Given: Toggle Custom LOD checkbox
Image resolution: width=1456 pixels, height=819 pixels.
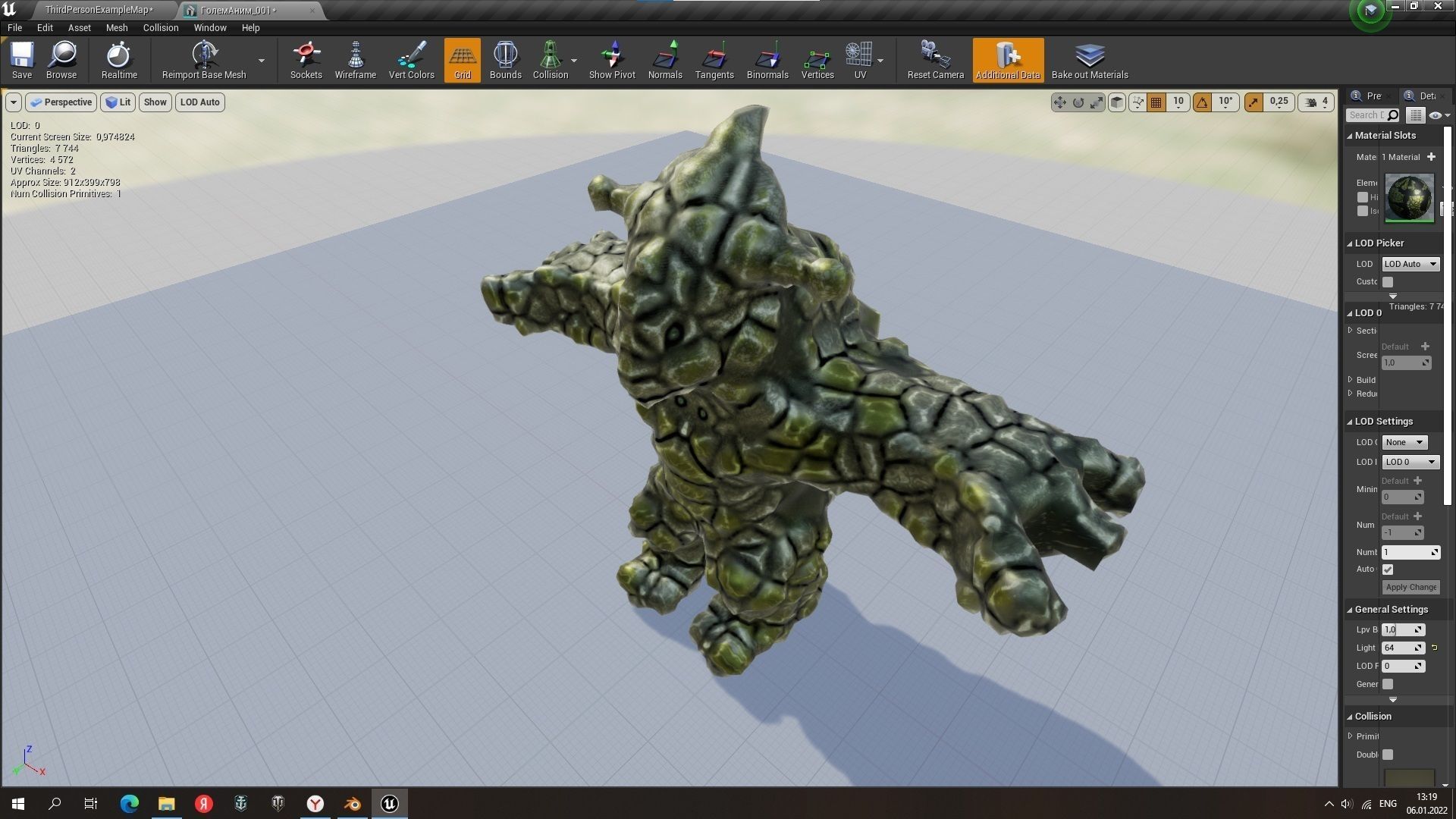Looking at the screenshot, I should click(x=1388, y=282).
